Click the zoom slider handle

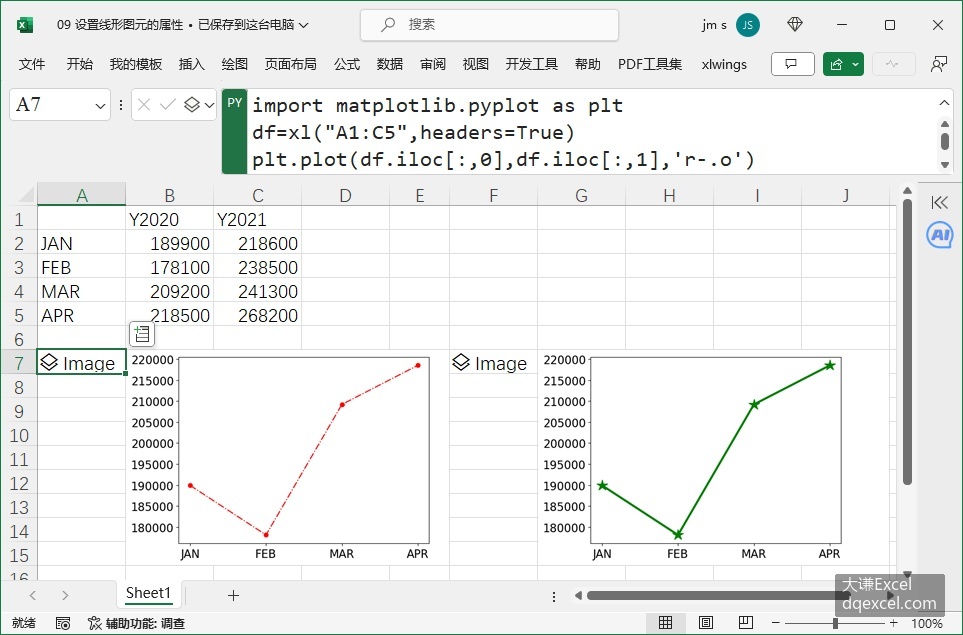point(835,623)
